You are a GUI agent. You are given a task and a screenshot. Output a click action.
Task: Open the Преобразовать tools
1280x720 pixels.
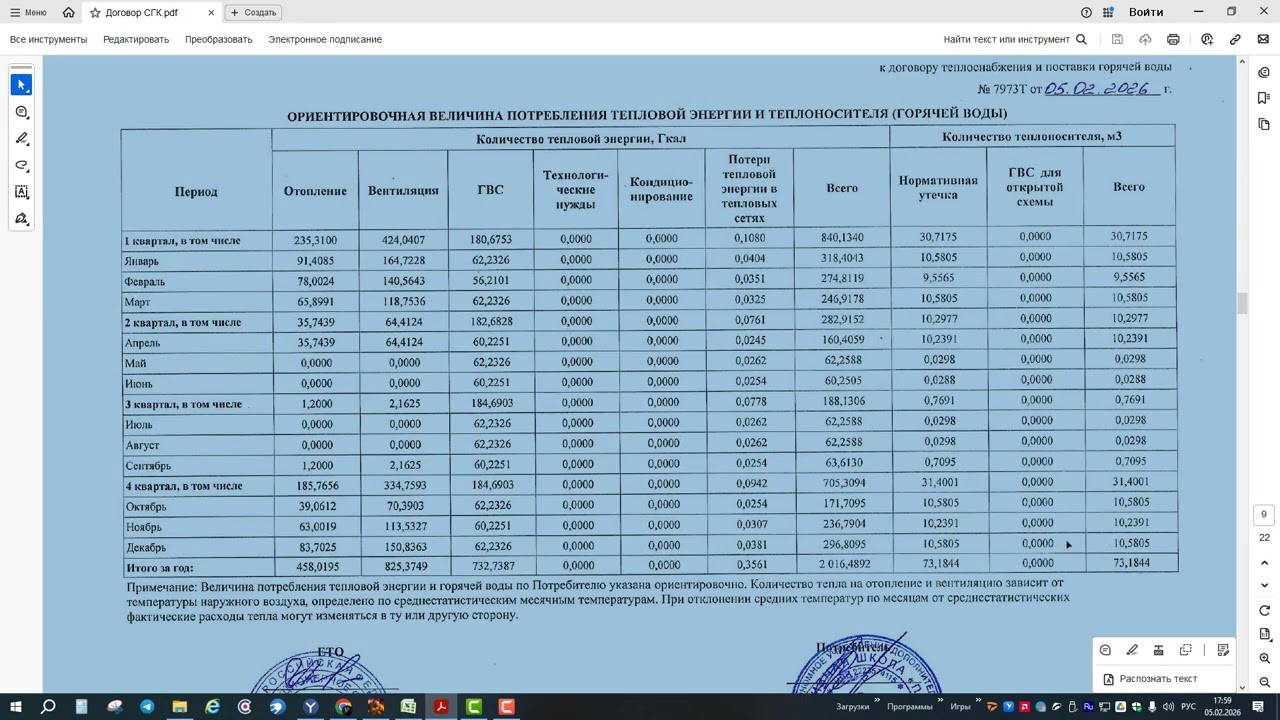[x=218, y=39]
